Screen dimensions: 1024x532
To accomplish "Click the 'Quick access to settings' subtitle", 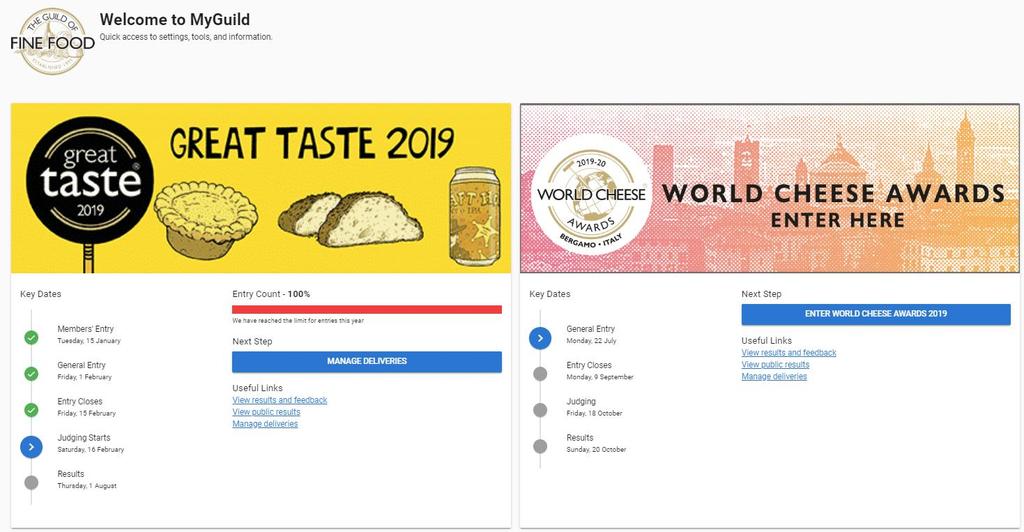I will point(185,37).
